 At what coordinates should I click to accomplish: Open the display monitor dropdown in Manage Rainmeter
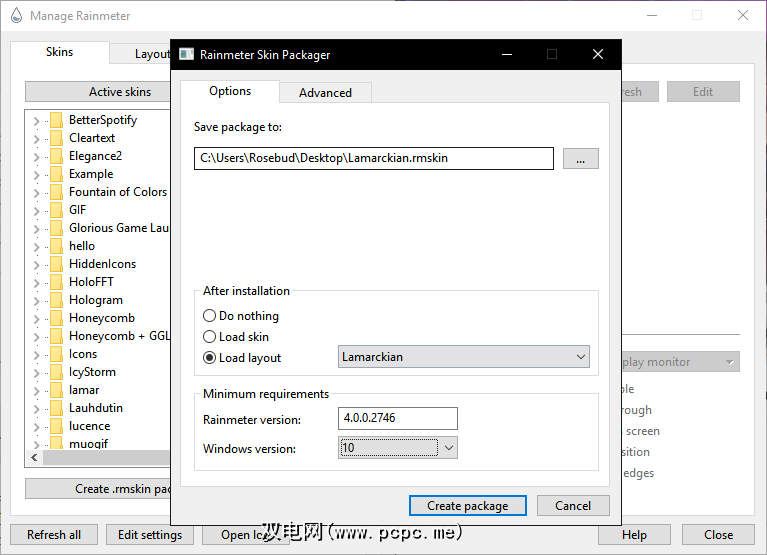pos(680,362)
